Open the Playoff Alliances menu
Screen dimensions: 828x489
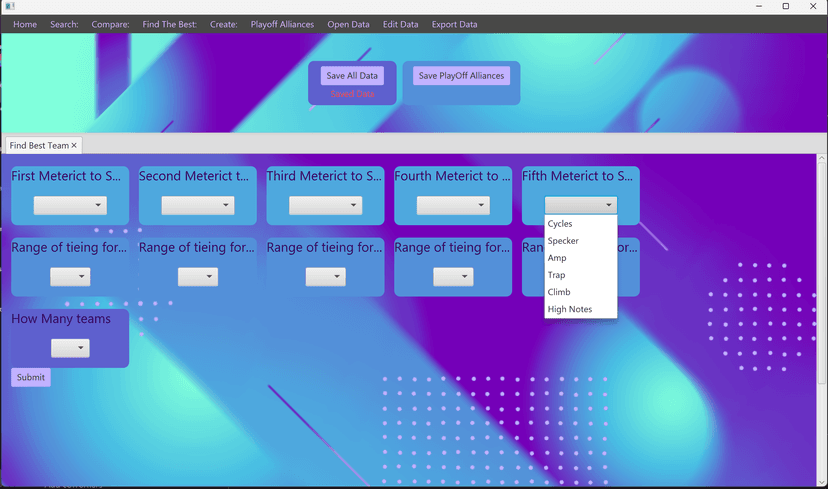pyautogui.click(x=282, y=24)
